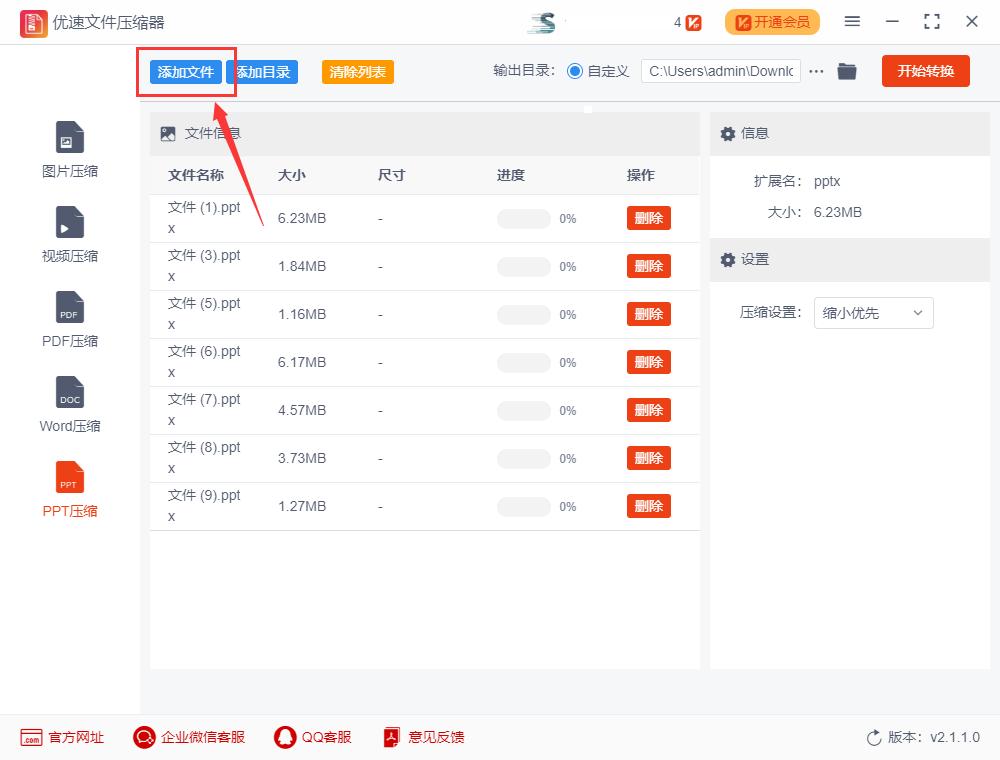The width and height of the screenshot is (1000, 760).
Task: Switch to PDF压缩 mode
Action: [69, 318]
